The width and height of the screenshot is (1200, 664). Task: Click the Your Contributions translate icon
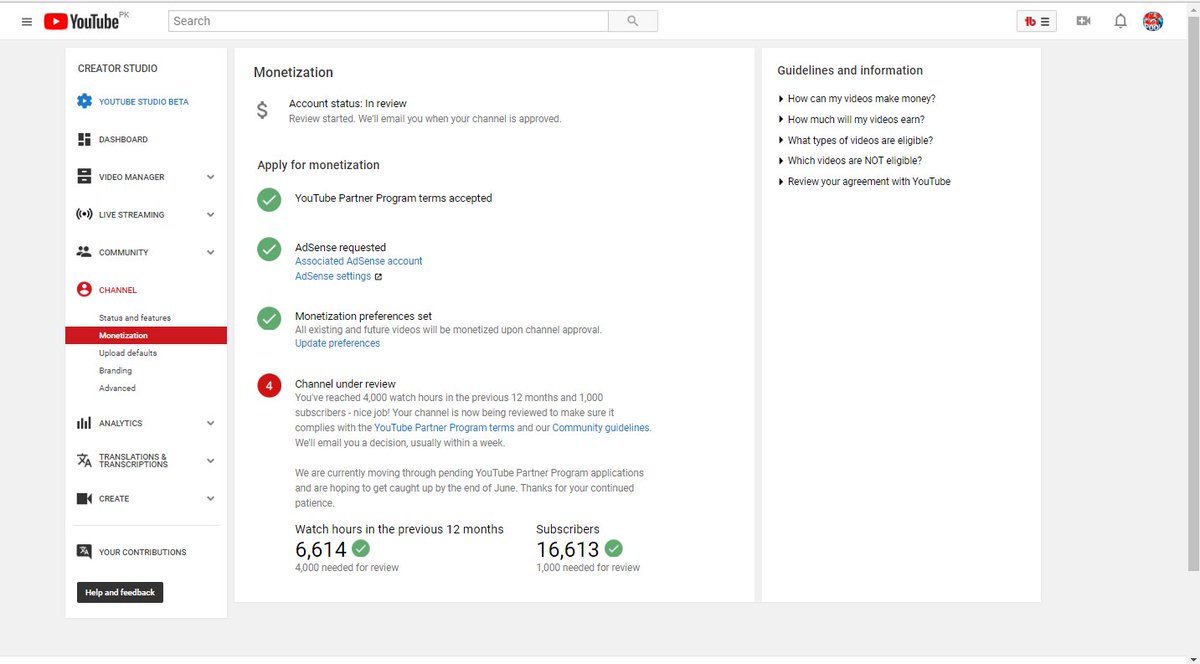pyautogui.click(x=84, y=551)
